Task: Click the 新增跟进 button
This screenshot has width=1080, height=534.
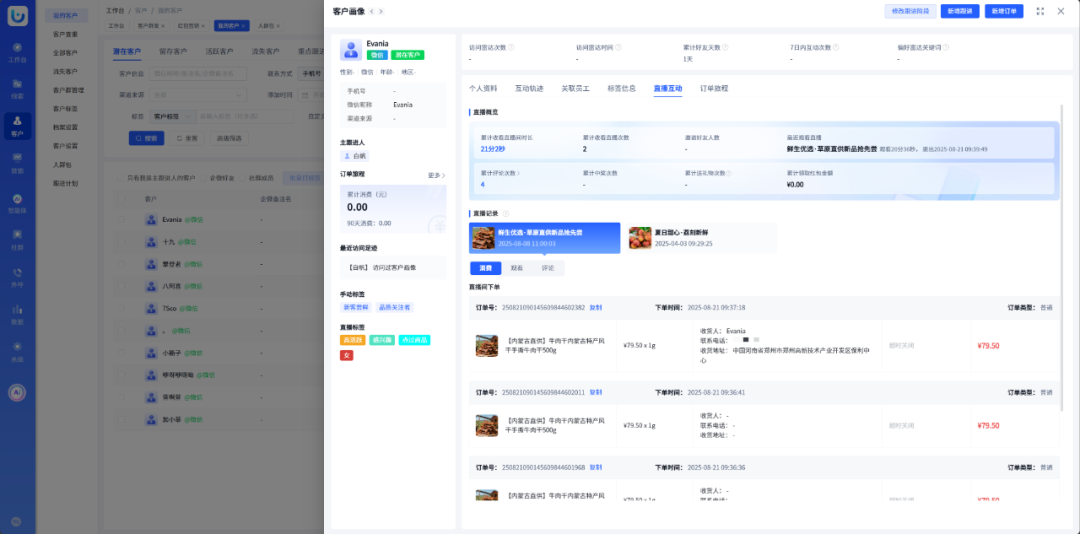Action: (x=959, y=11)
